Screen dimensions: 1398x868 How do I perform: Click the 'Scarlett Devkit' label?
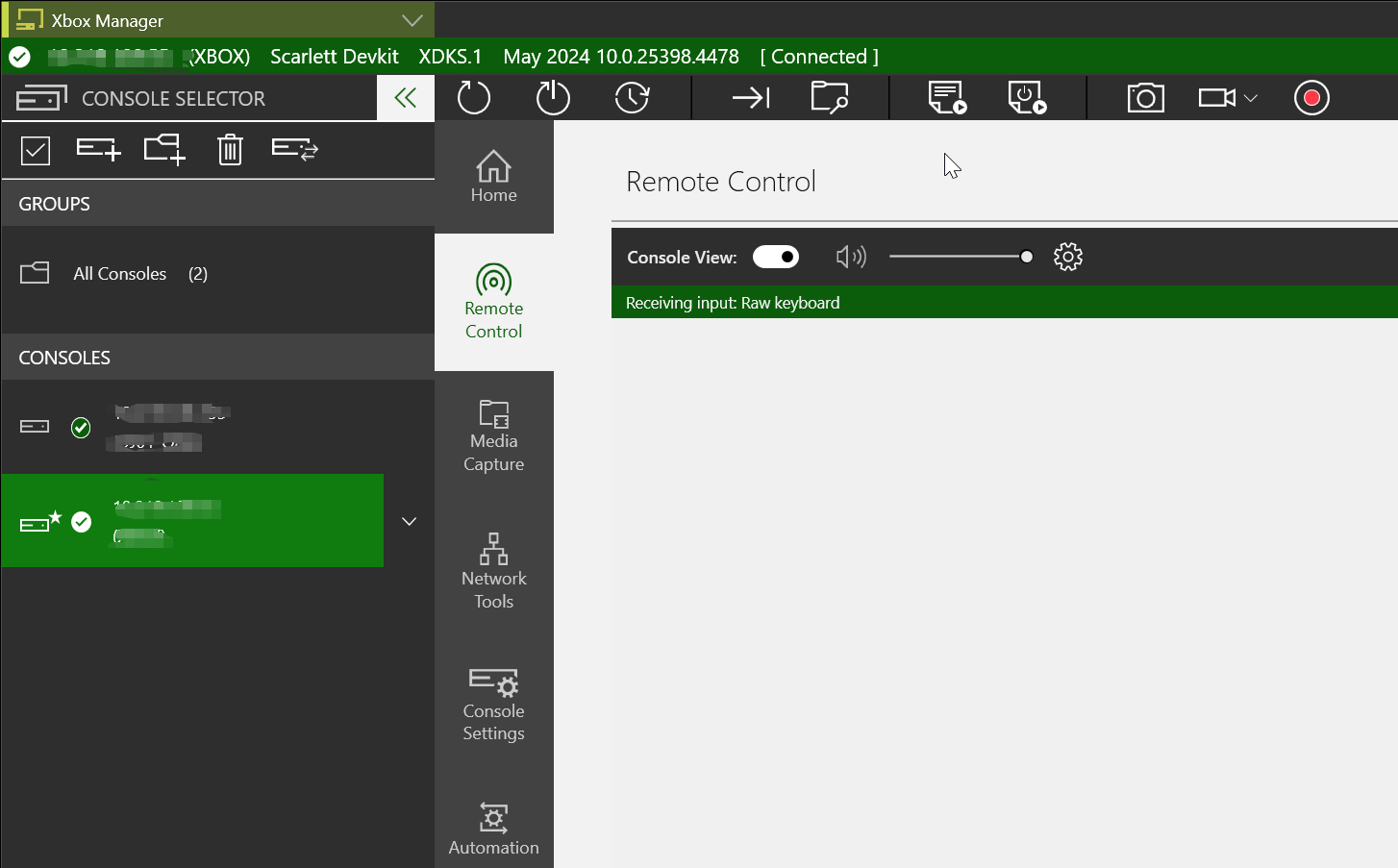coord(335,57)
